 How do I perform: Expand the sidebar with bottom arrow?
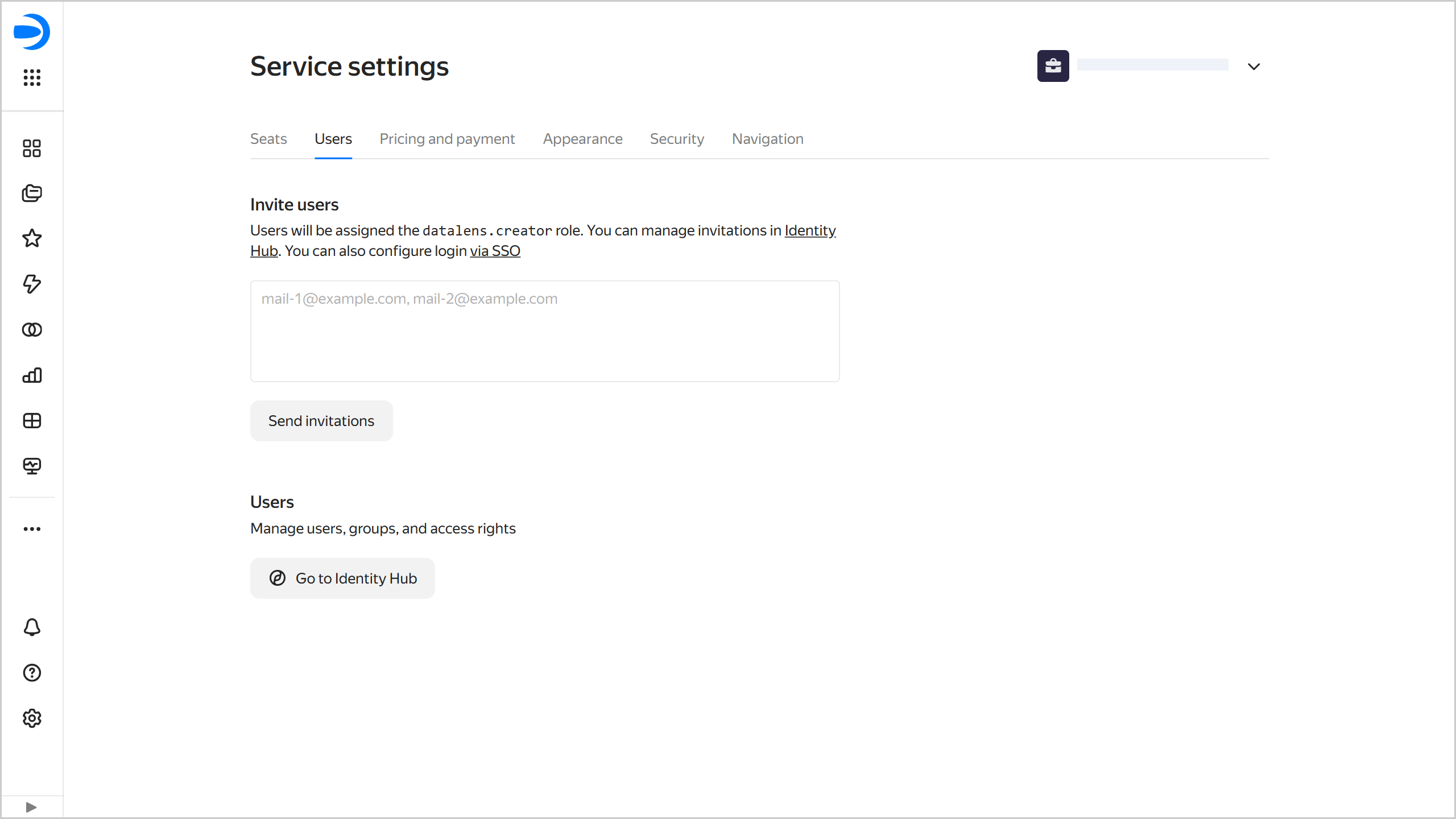pyautogui.click(x=31, y=807)
